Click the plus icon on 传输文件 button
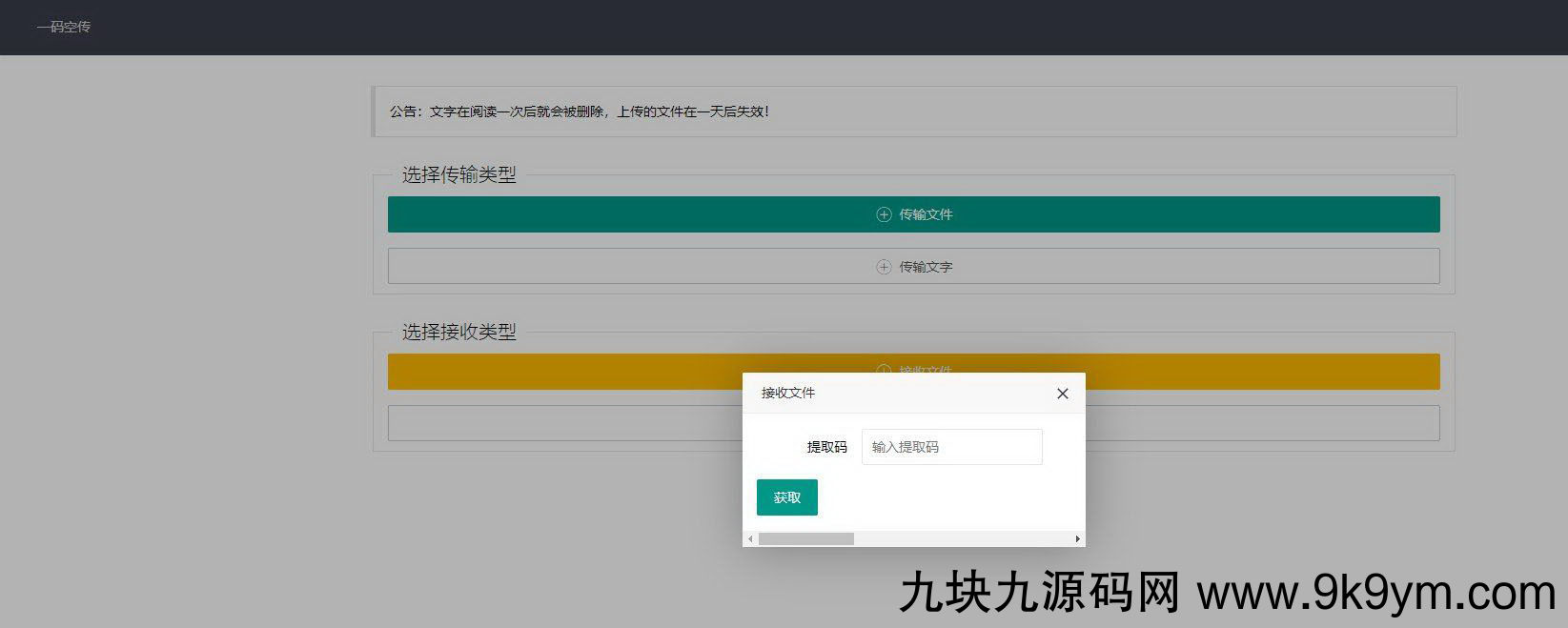This screenshot has height=628, width=1568. [884, 214]
